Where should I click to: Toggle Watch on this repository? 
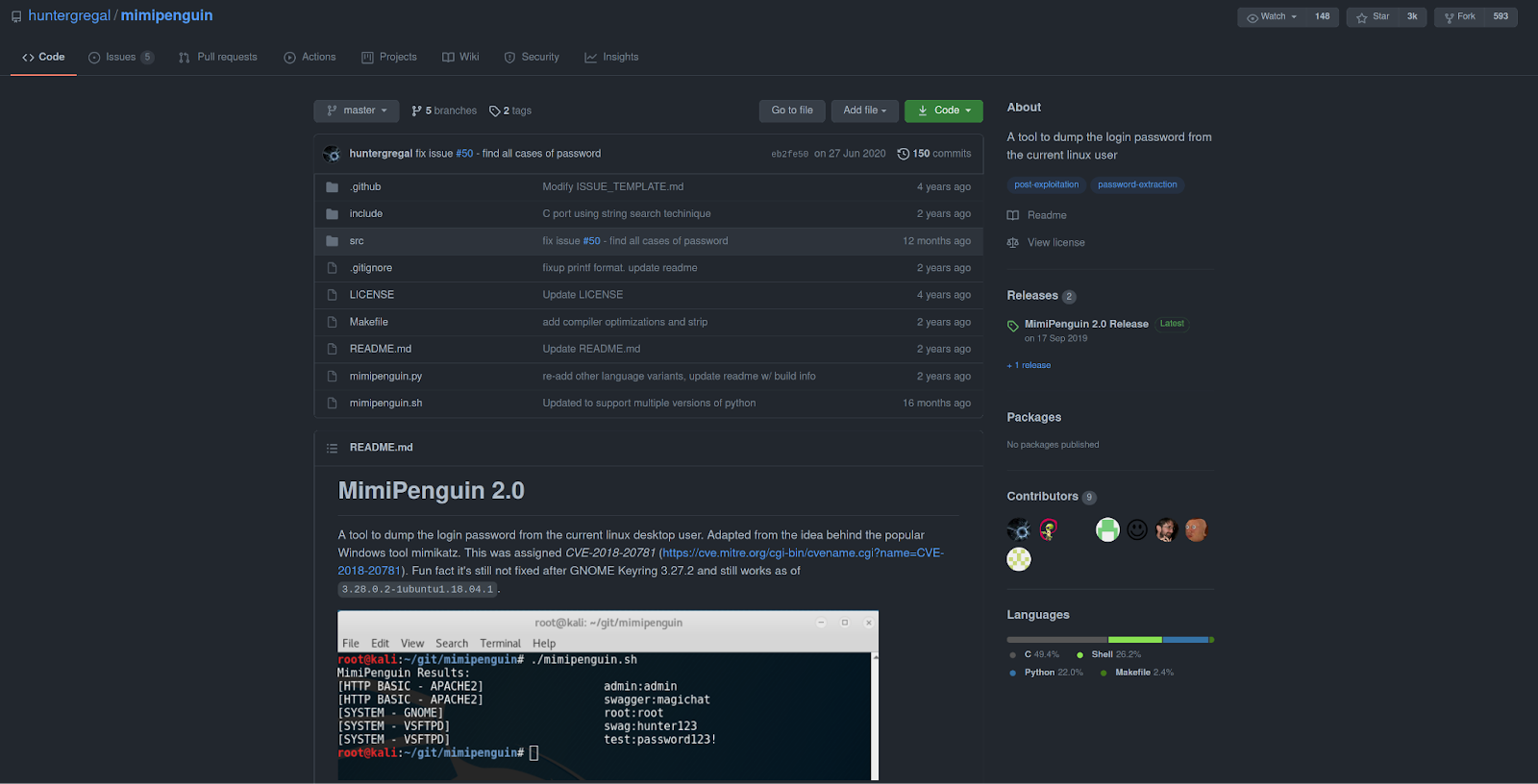click(1272, 16)
